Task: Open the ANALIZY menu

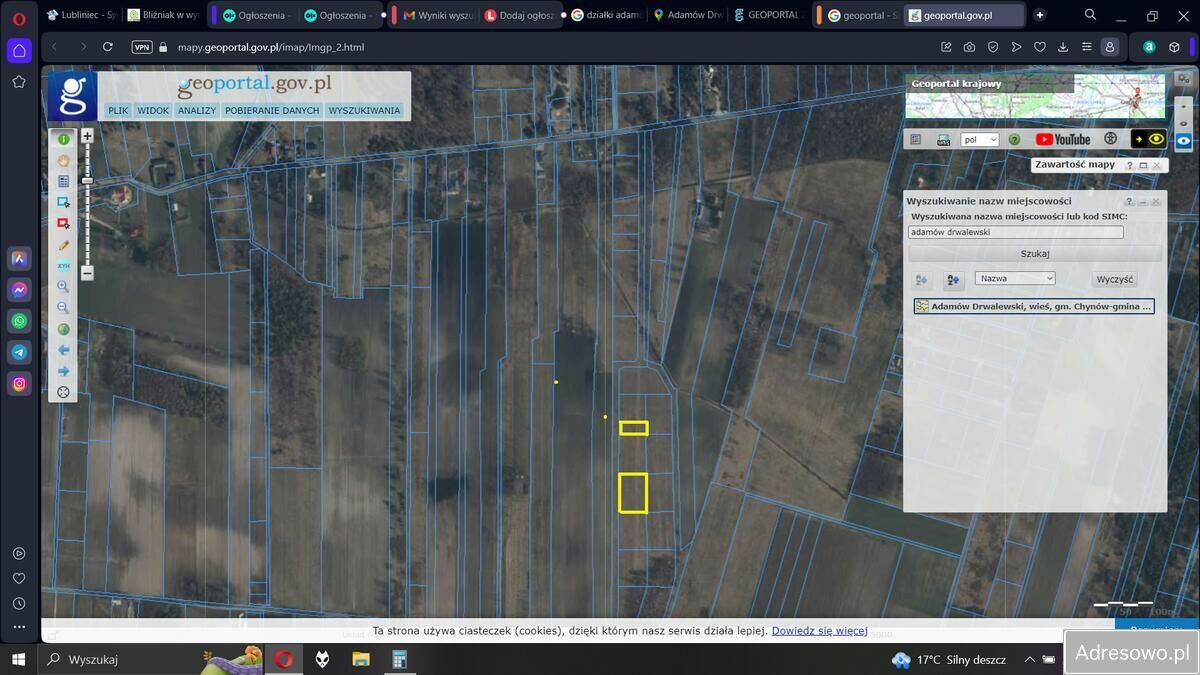Action: pyautogui.click(x=197, y=111)
